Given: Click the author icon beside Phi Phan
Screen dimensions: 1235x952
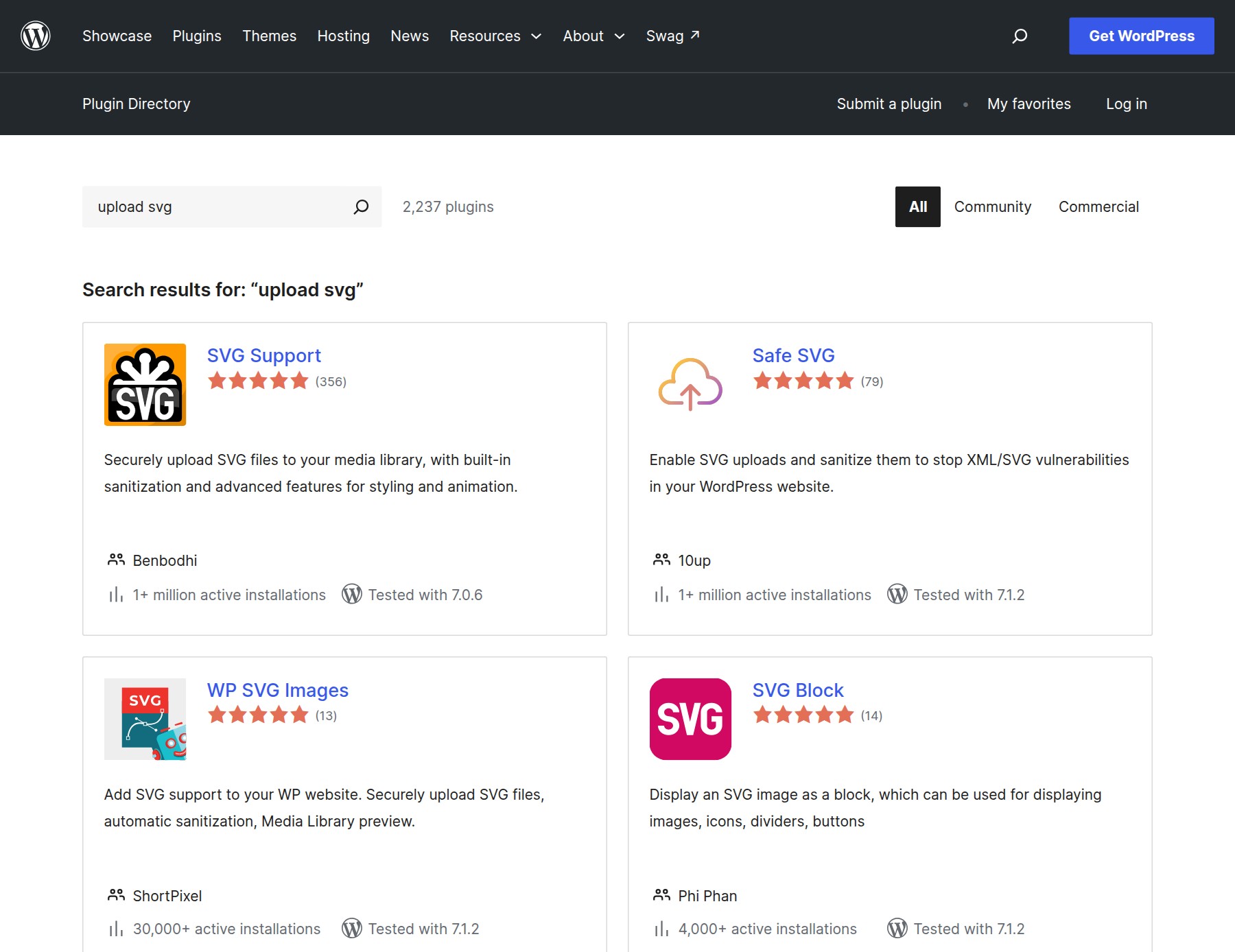Looking at the screenshot, I should [661, 895].
